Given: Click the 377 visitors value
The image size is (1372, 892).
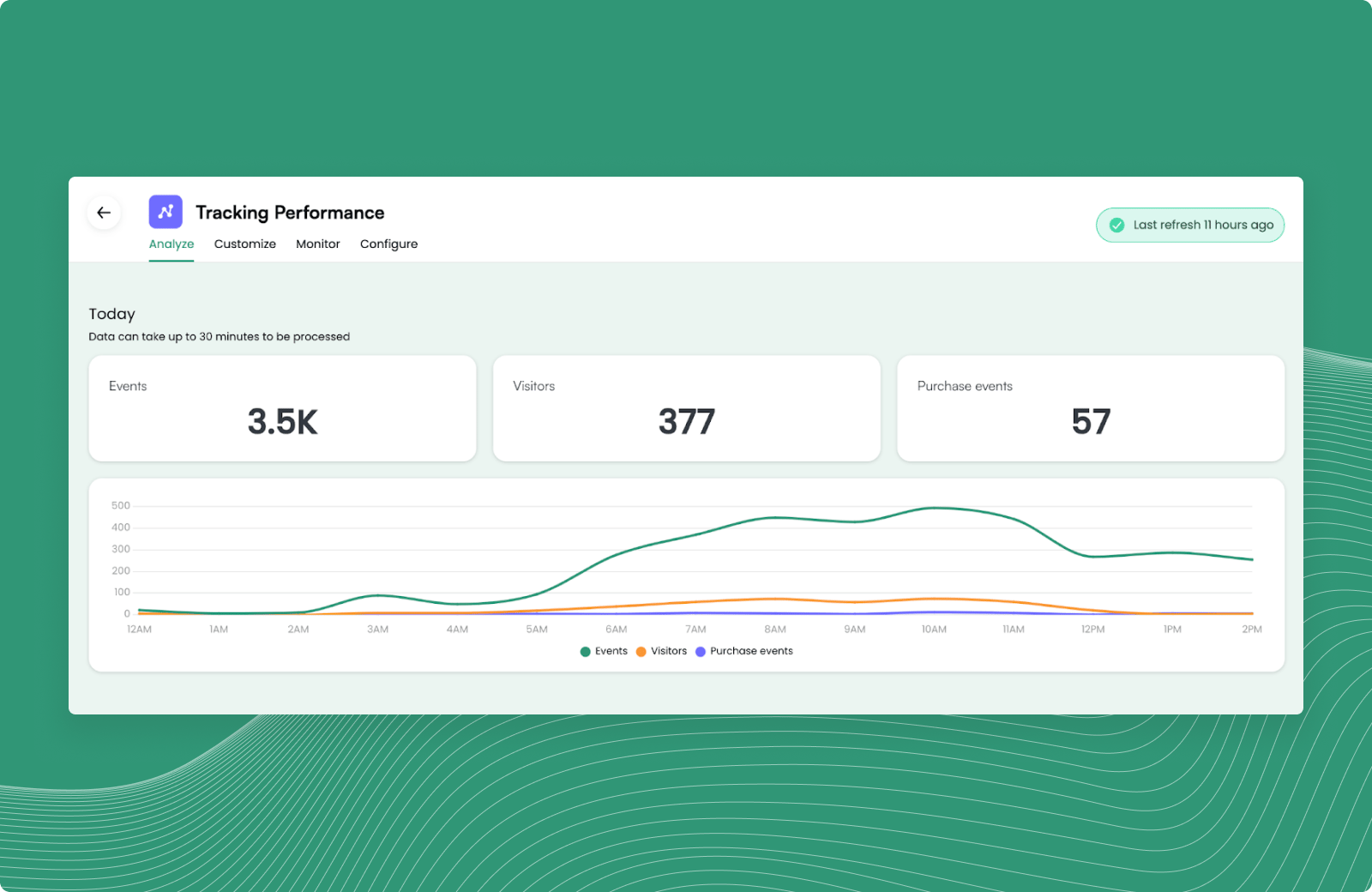Looking at the screenshot, I should pyautogui.click(x=687, y=422).
